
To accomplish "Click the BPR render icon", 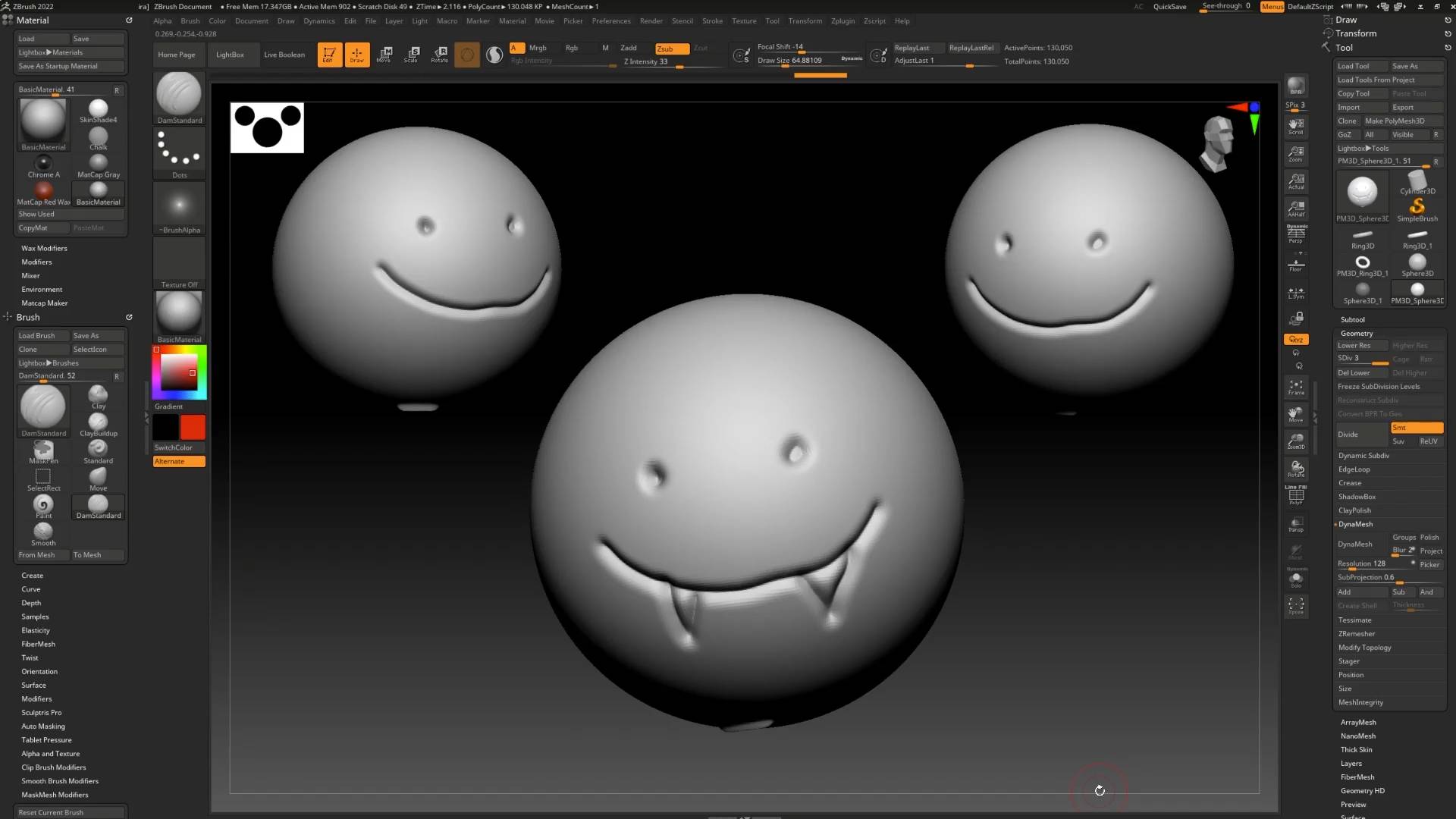I will click(1296, 86).
